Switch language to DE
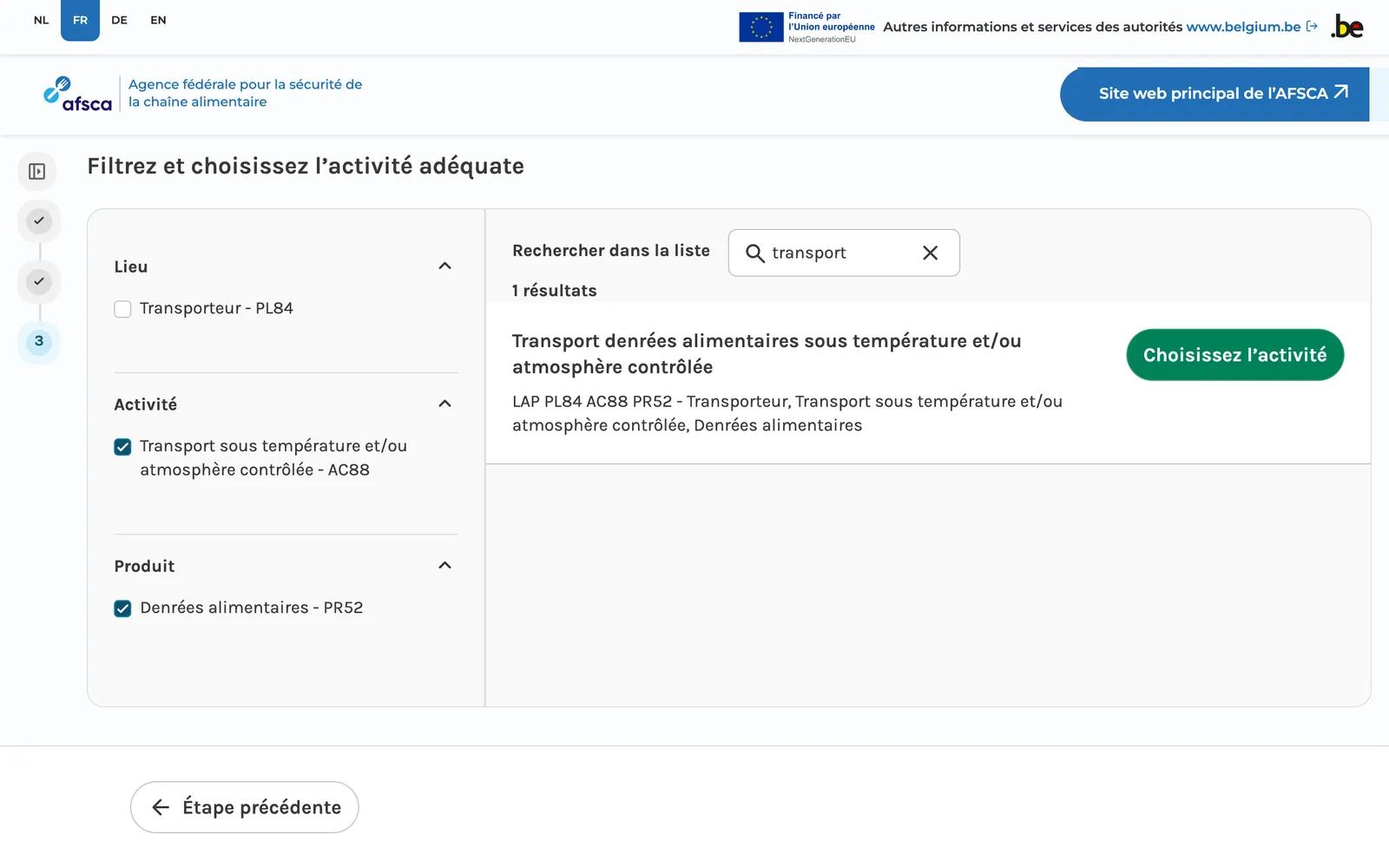This screenshot has height=868, width=1389. [x=119, y=20]
